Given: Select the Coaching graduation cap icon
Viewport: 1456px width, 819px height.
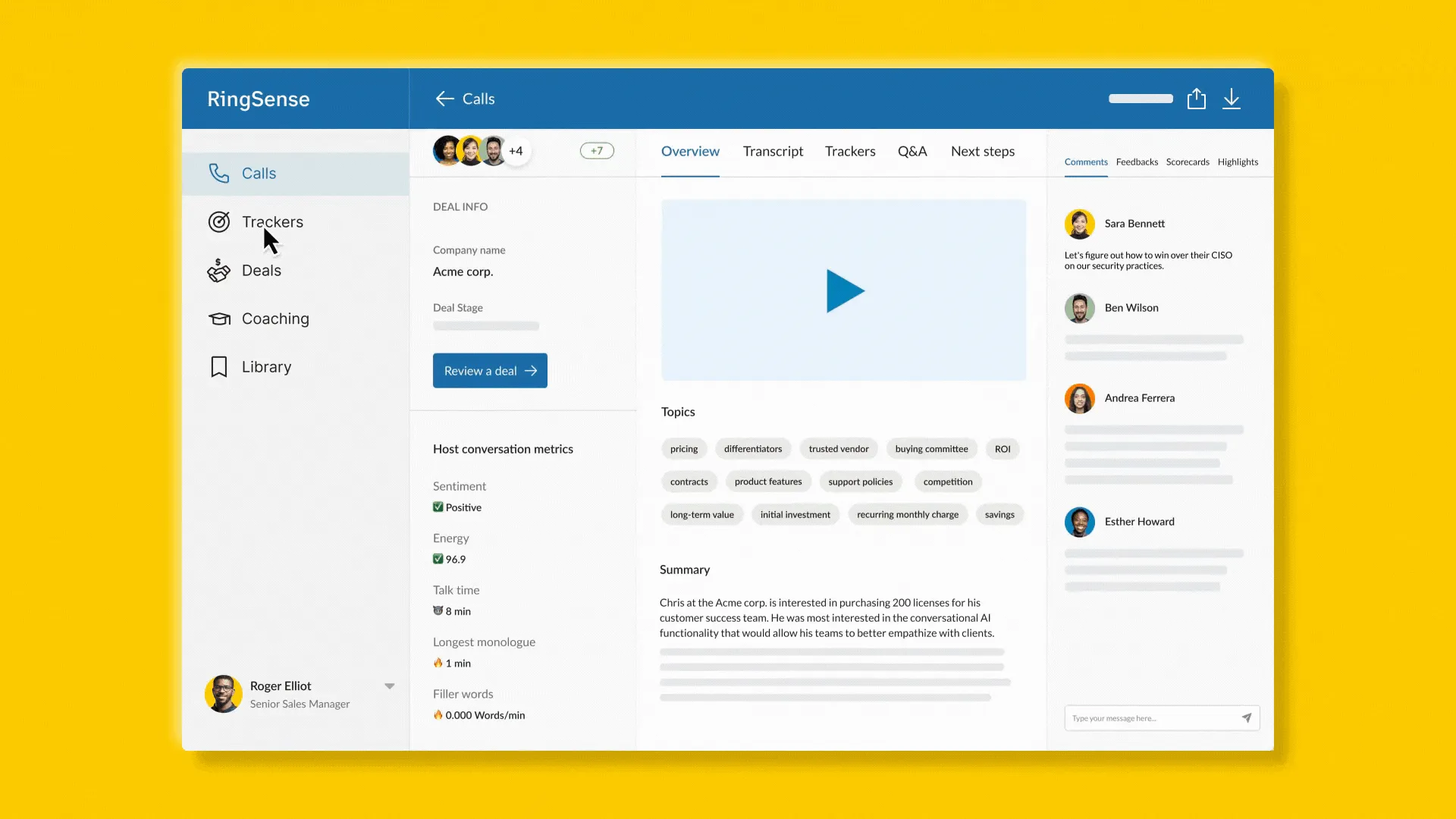Looking at the screenshot, I should pyautogui.click(x=219, y=318).
